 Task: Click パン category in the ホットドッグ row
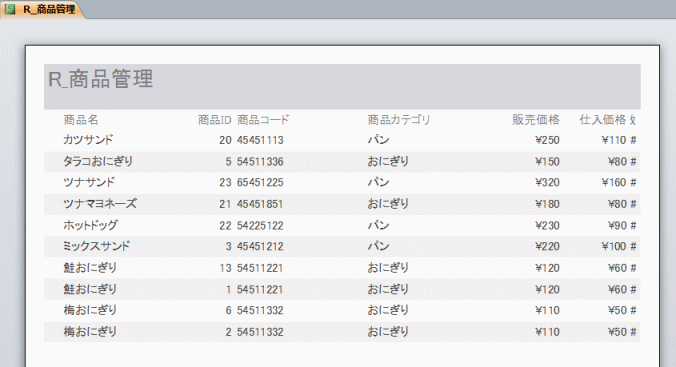point(378,225)
